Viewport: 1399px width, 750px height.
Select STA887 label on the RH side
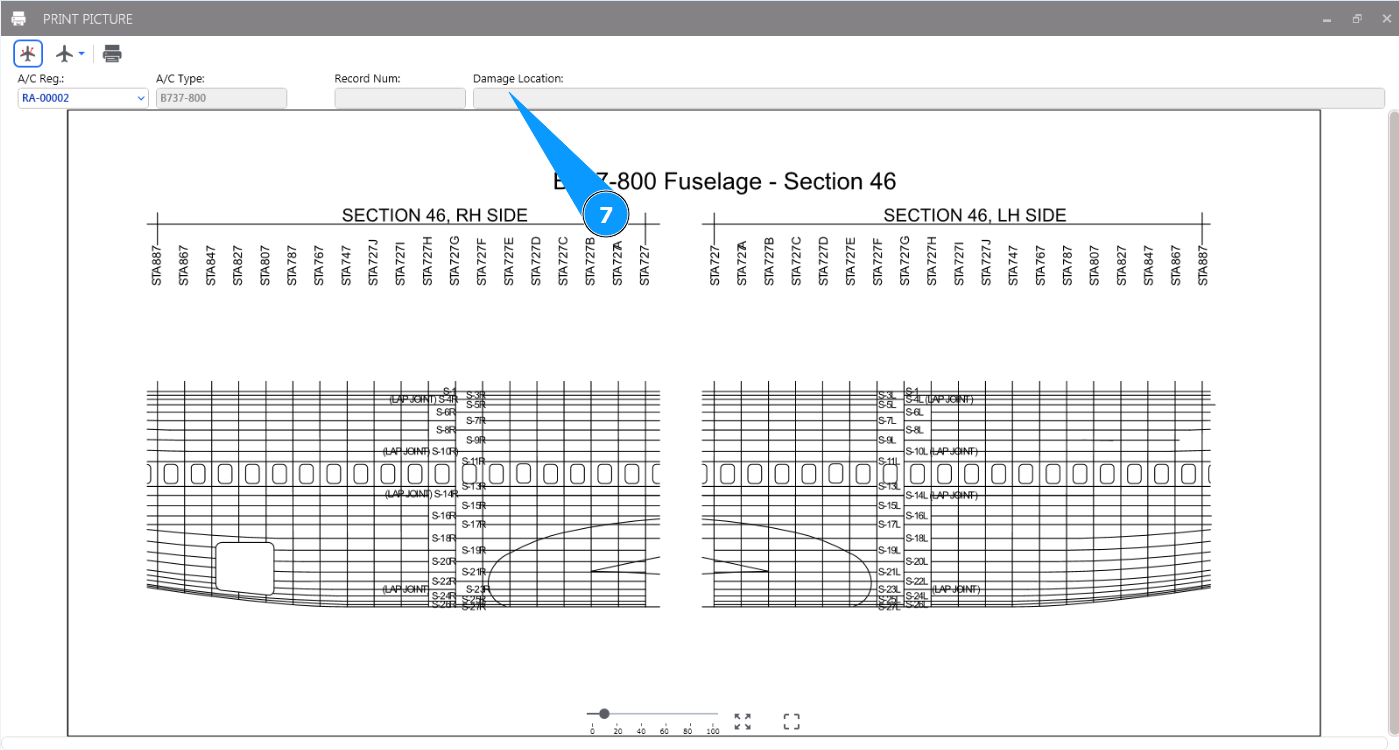pyautogui.click(x=157, y=265)
